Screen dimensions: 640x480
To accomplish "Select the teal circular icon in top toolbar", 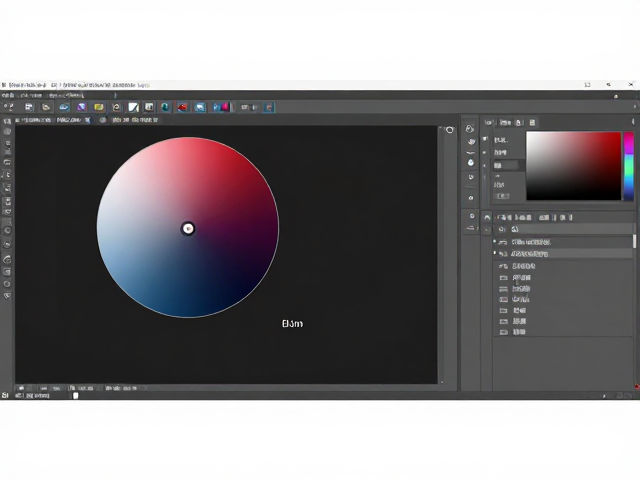I will click(165, 107).
